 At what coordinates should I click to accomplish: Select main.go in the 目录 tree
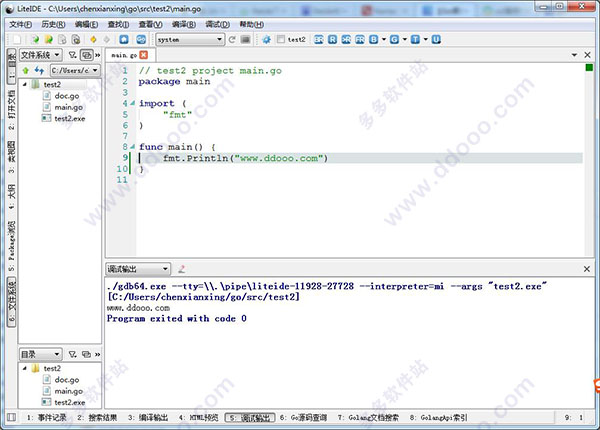click(x=68, y=391)
